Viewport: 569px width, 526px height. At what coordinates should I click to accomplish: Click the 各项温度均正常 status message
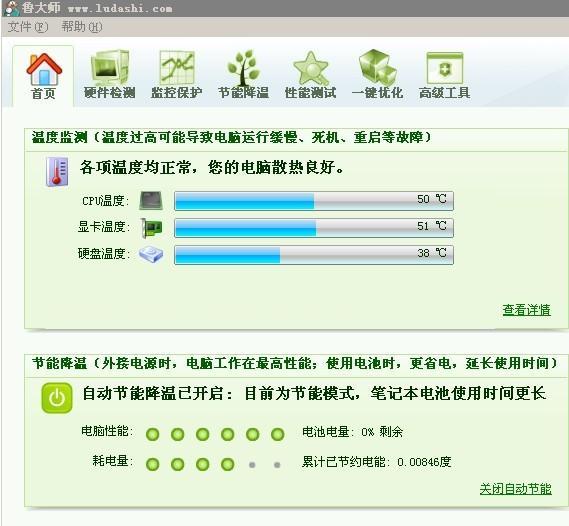pyautogui.click(x=211, y=168)
